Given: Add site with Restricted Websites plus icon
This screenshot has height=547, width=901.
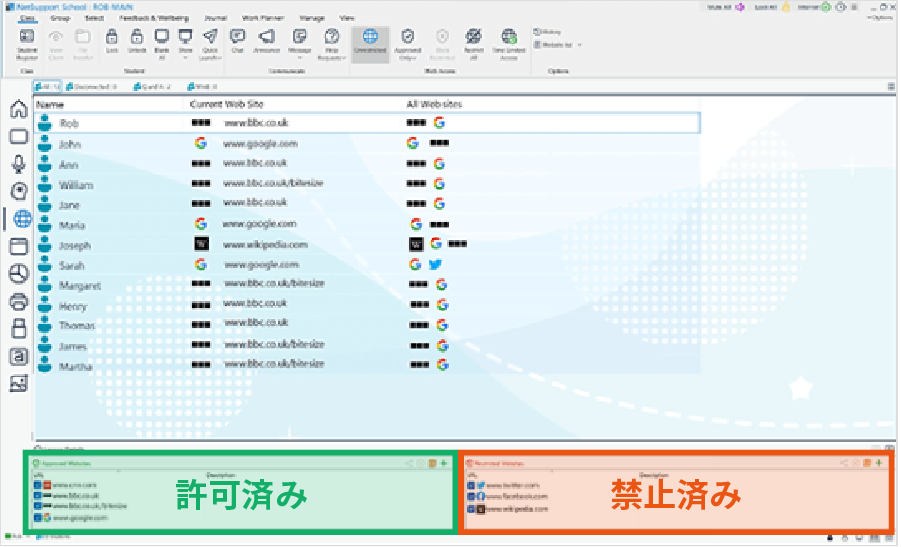Looking at the screenshot, I should (879, 463).
